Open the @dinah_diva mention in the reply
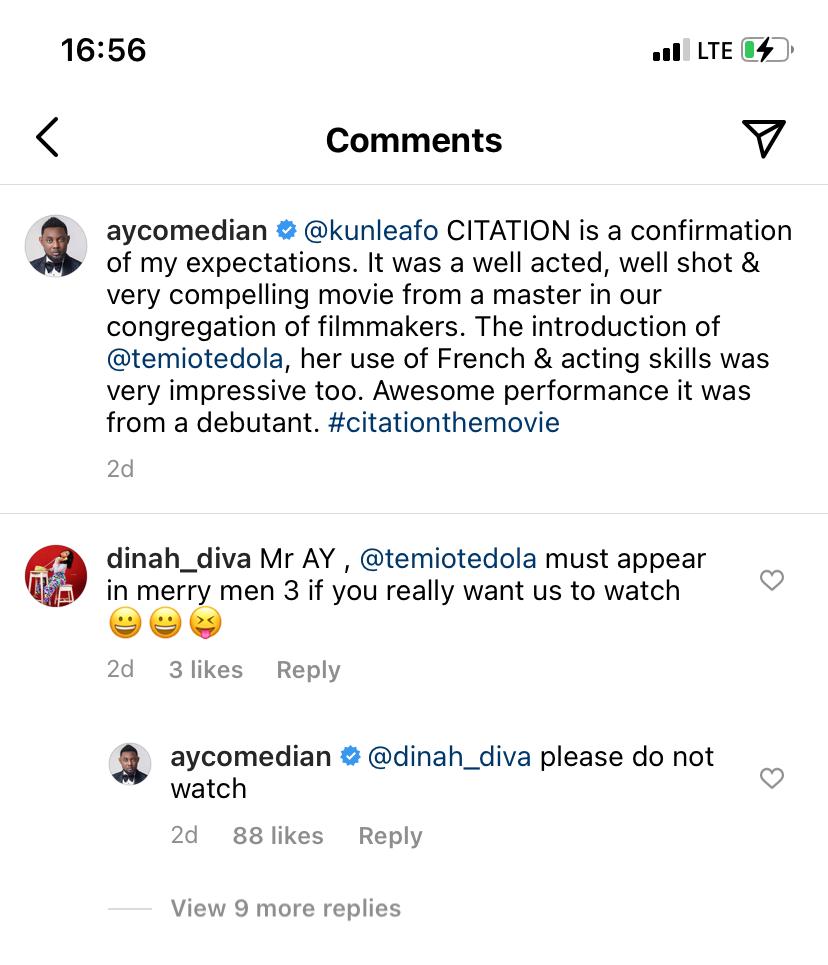The width and height of the screenshot is (828, 965). [450, 757]
